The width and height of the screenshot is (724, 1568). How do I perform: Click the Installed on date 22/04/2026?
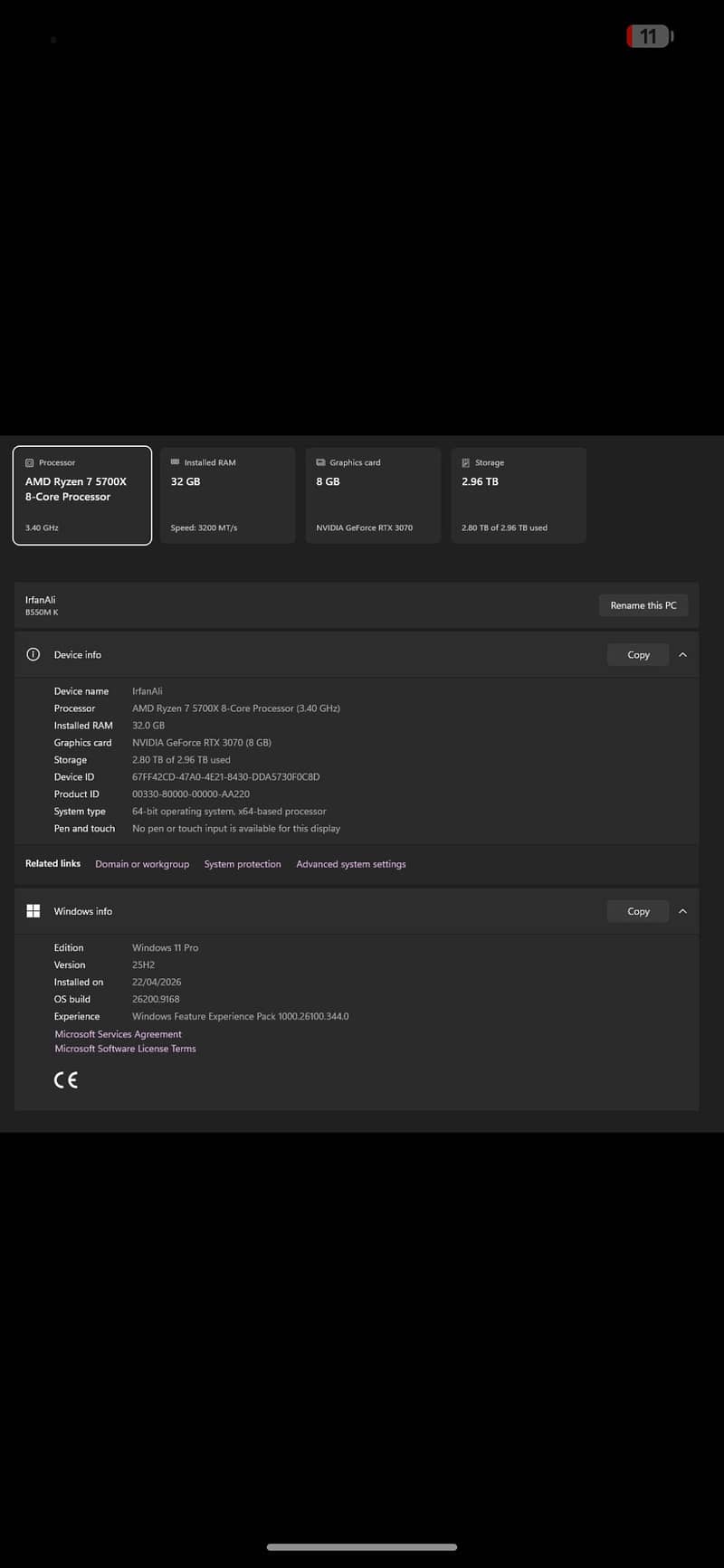[x=157, y=983]
